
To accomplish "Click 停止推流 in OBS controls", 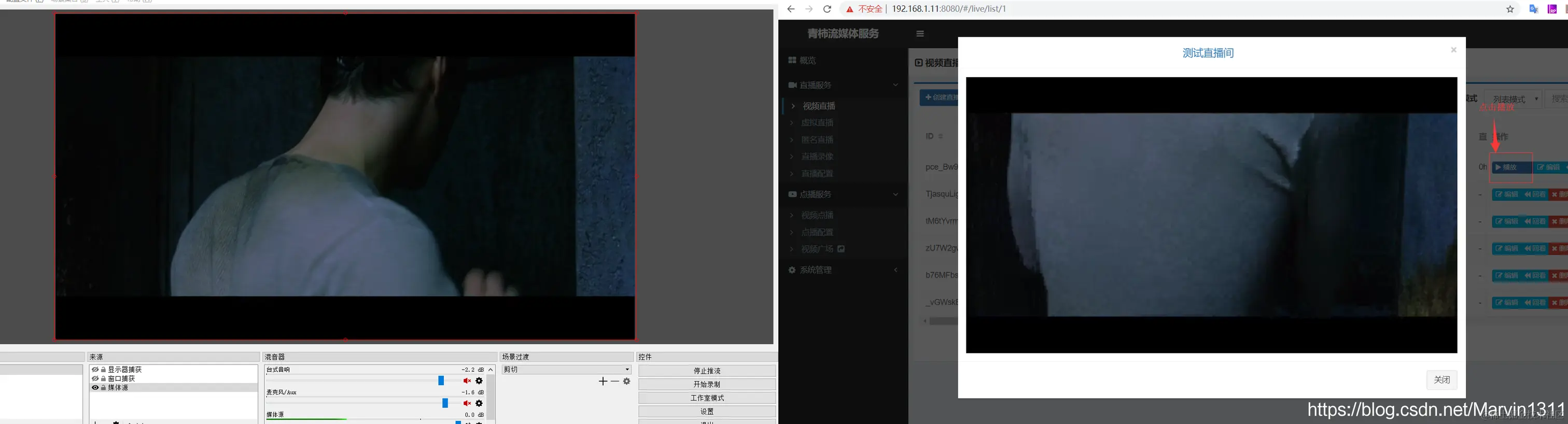I will [707, 371].
